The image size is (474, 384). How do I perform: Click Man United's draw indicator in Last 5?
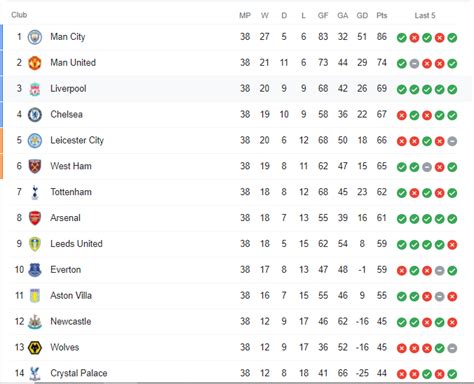(414, 64)
